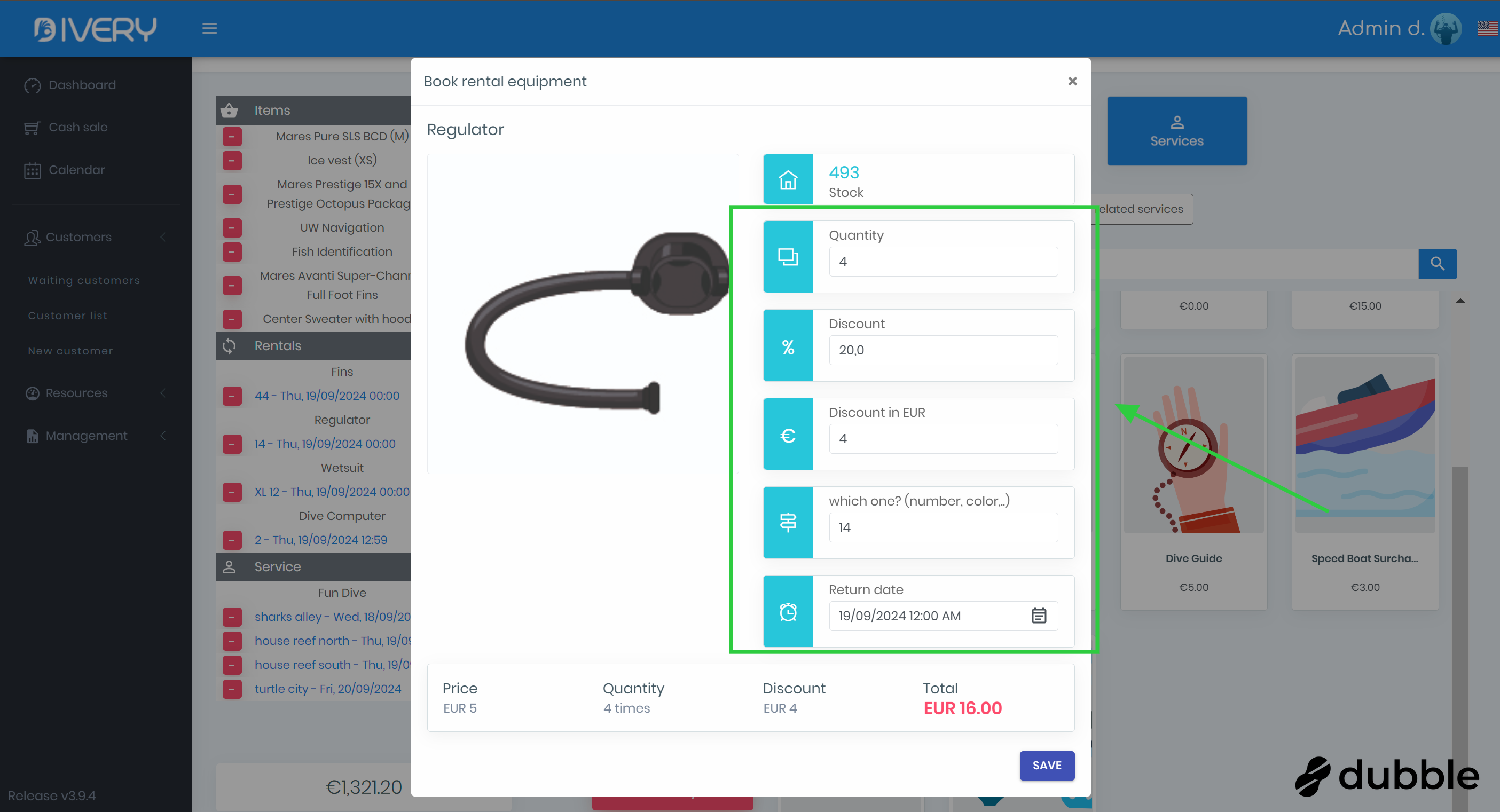
Task: Remove the UW Navigation item
Action: (232, 227)
